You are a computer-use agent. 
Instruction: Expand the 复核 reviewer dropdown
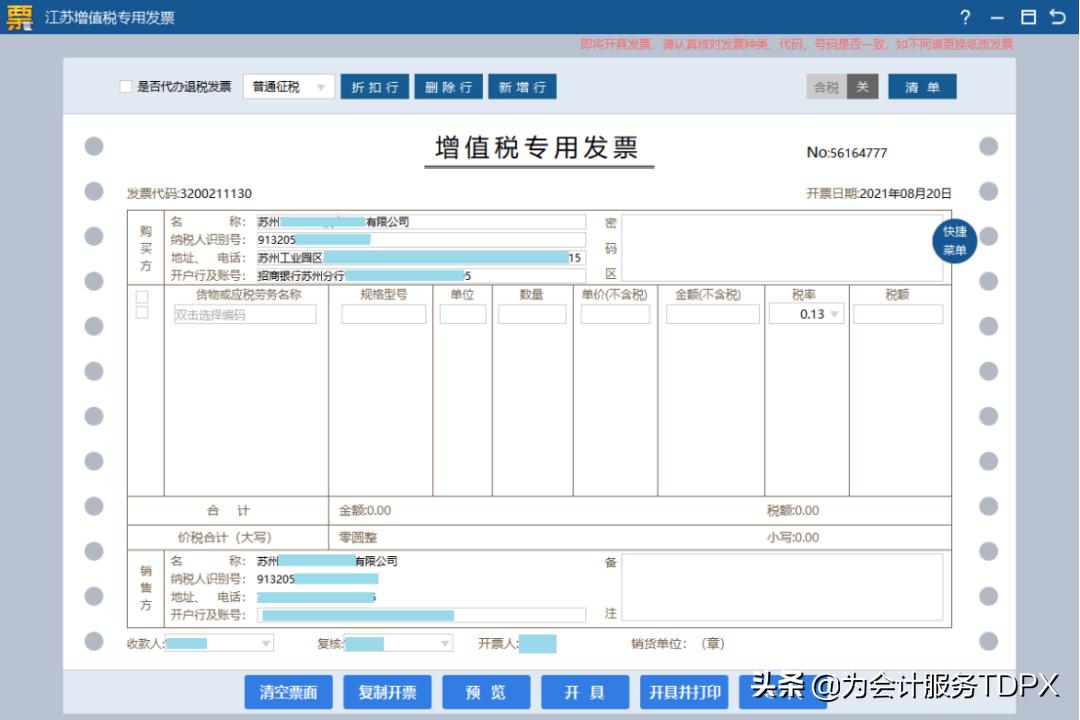[444, 643]
